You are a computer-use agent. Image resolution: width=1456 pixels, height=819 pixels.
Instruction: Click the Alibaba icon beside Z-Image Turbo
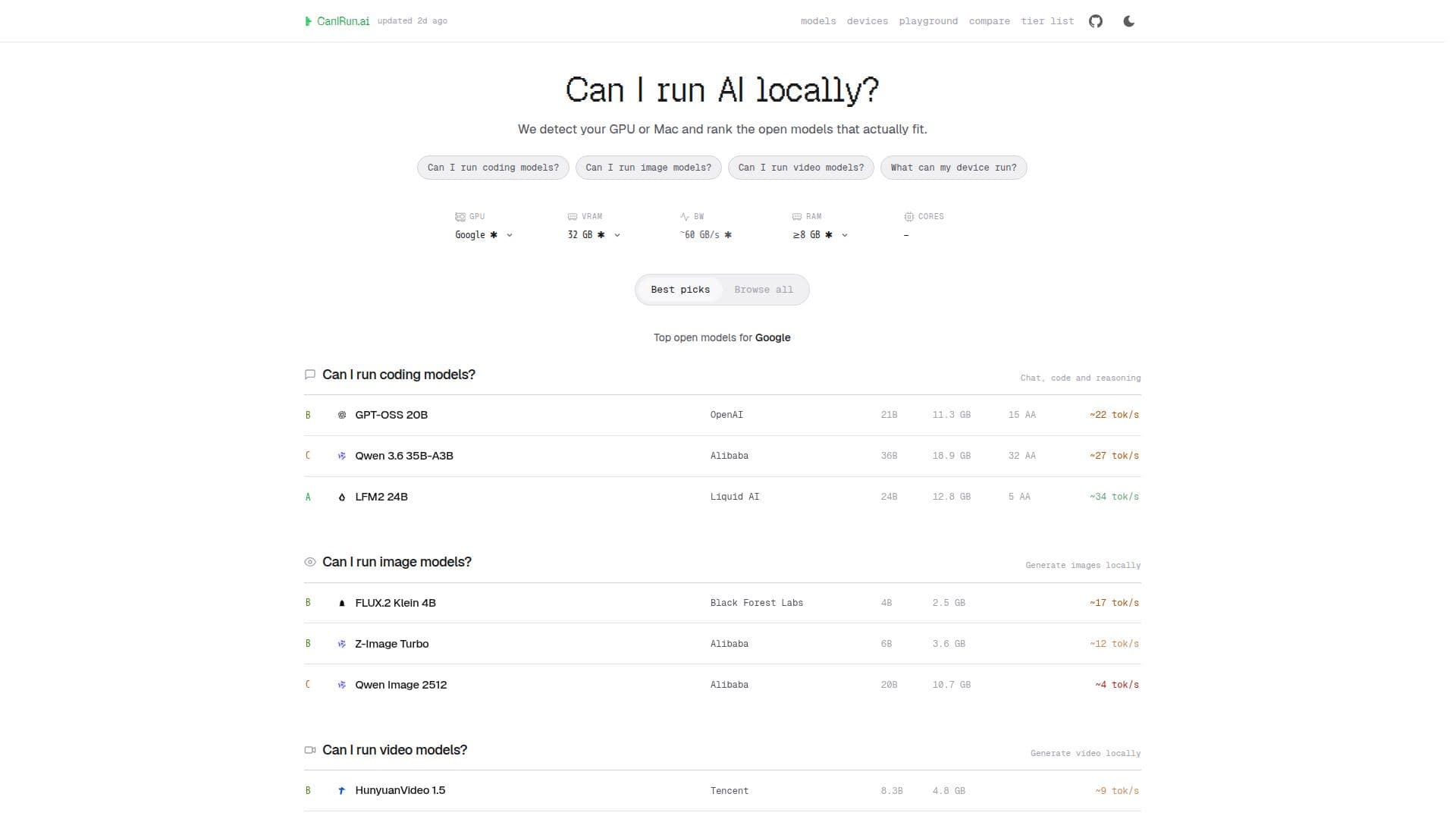pyautogui.click(x=341, y=644)
